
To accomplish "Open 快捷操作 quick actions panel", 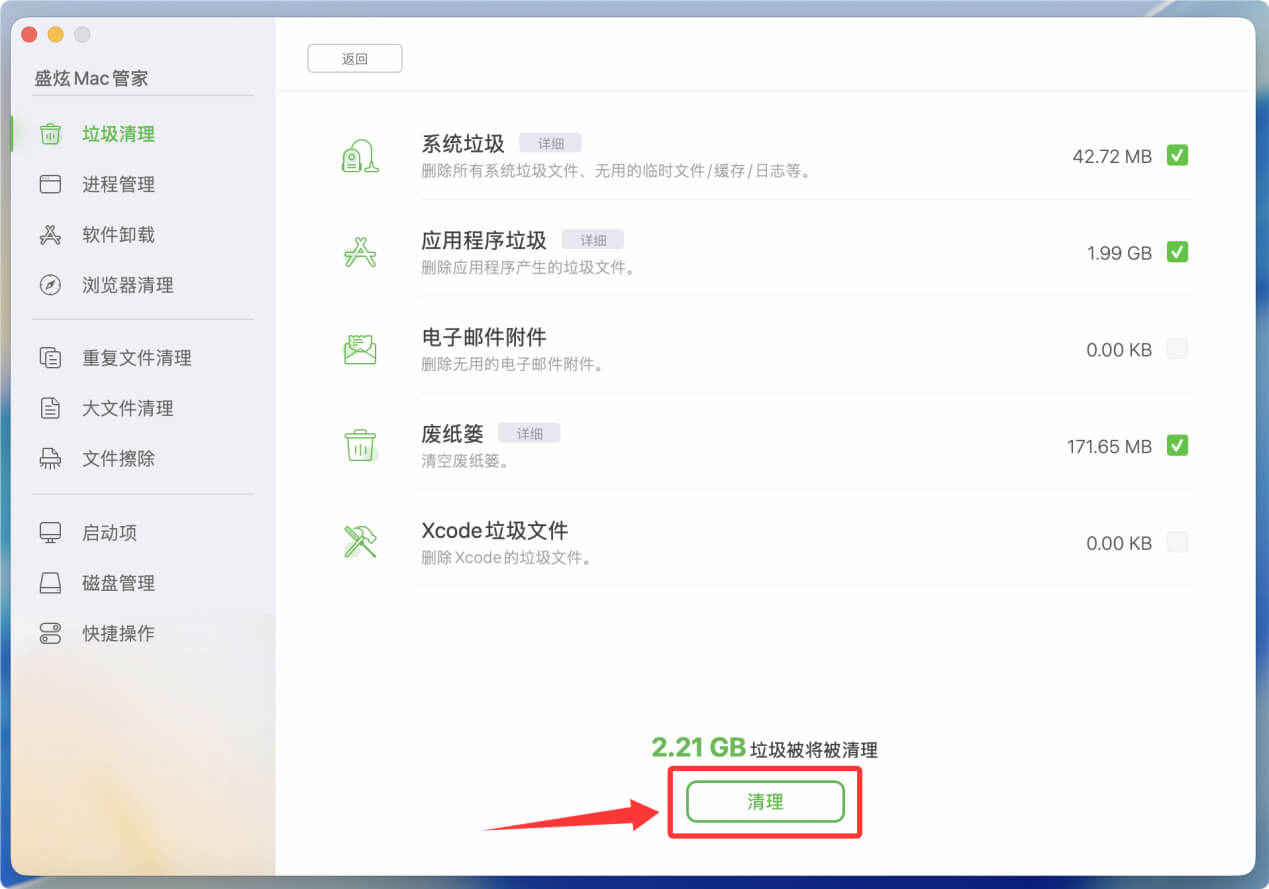I will (50, 633).
